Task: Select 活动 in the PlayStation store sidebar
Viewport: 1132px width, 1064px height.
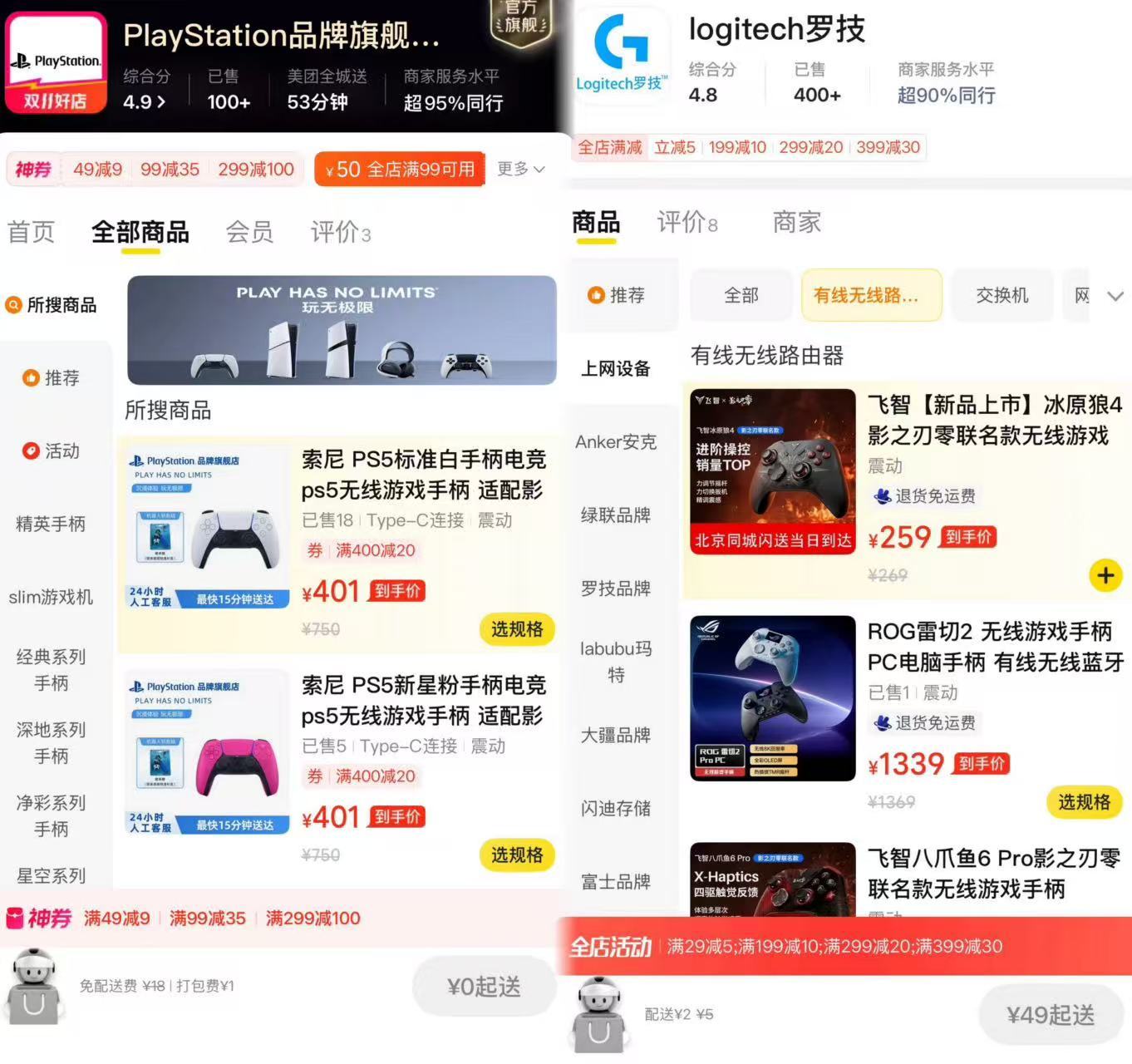Action: (x=52, y=451)
